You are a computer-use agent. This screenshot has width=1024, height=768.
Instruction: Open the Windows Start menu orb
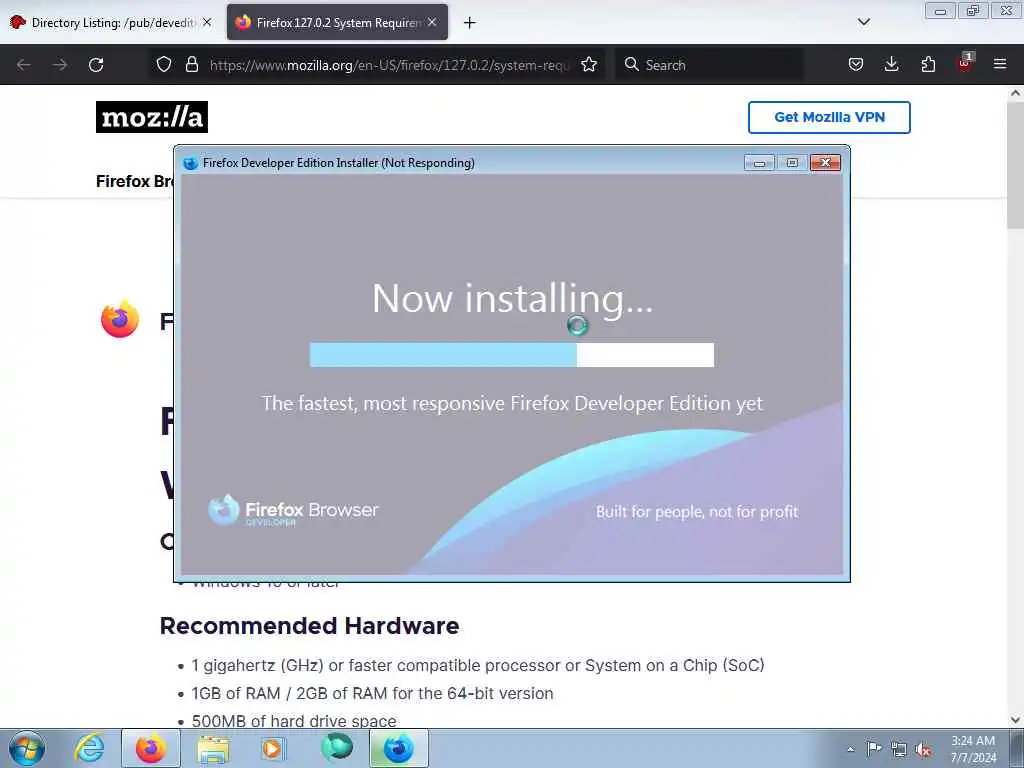point(27,748)
